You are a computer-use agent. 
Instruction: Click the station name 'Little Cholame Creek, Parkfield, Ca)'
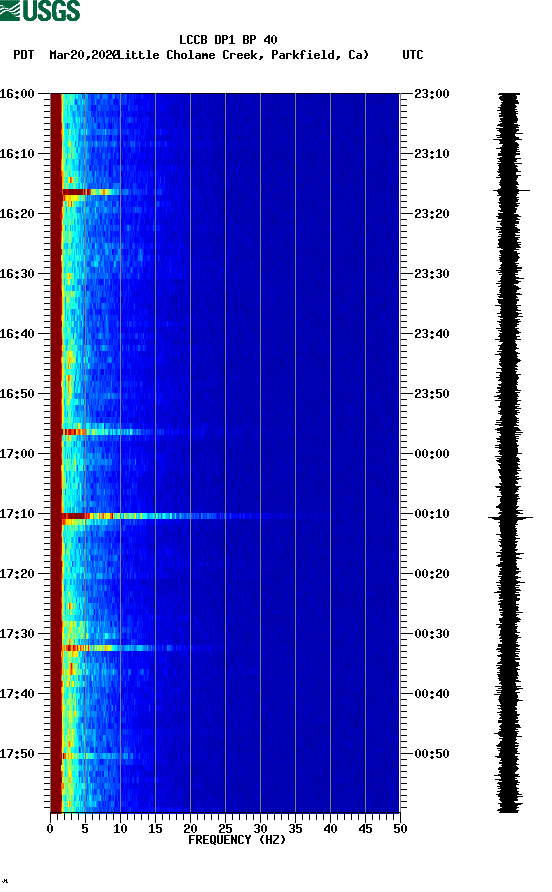click(x=243, y=55)
